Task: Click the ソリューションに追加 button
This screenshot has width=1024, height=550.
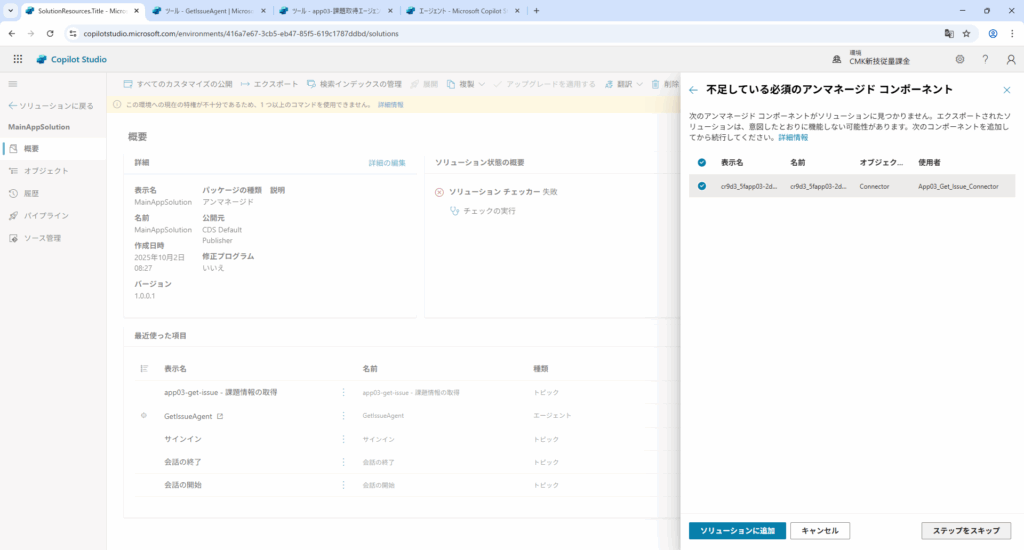Action: [x=737, y=530]
